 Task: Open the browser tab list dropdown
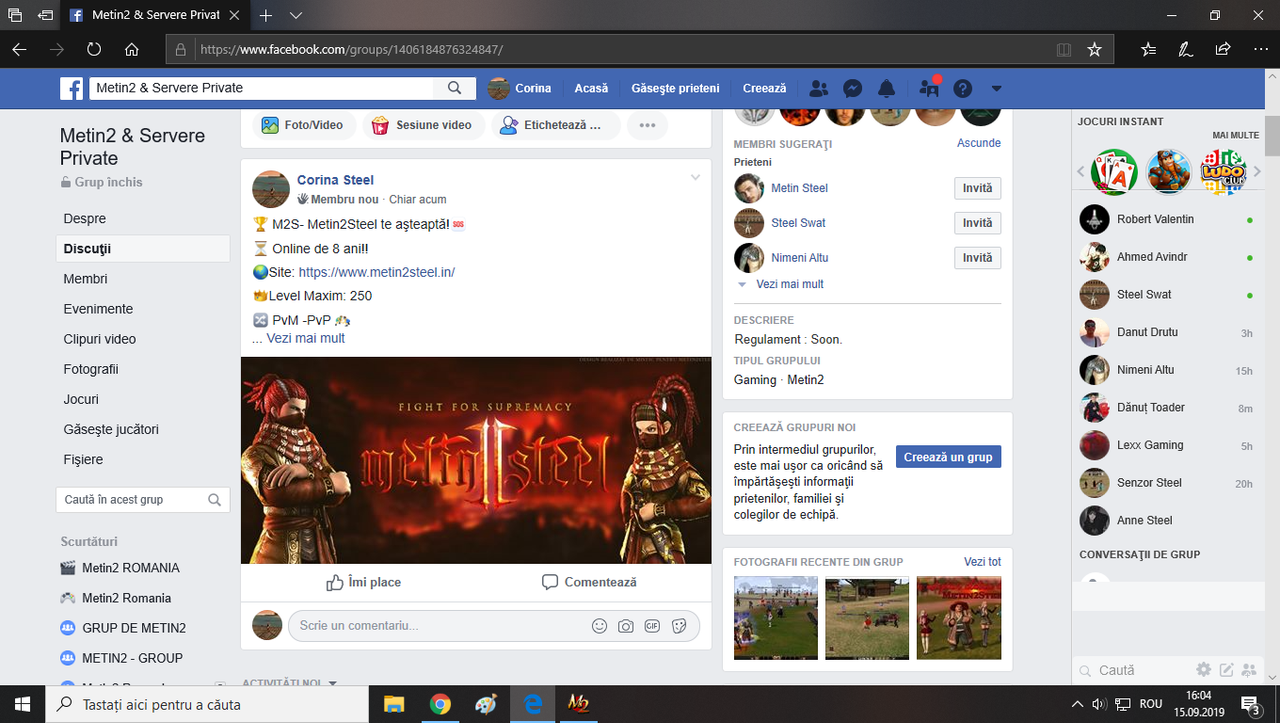(296, 16)
